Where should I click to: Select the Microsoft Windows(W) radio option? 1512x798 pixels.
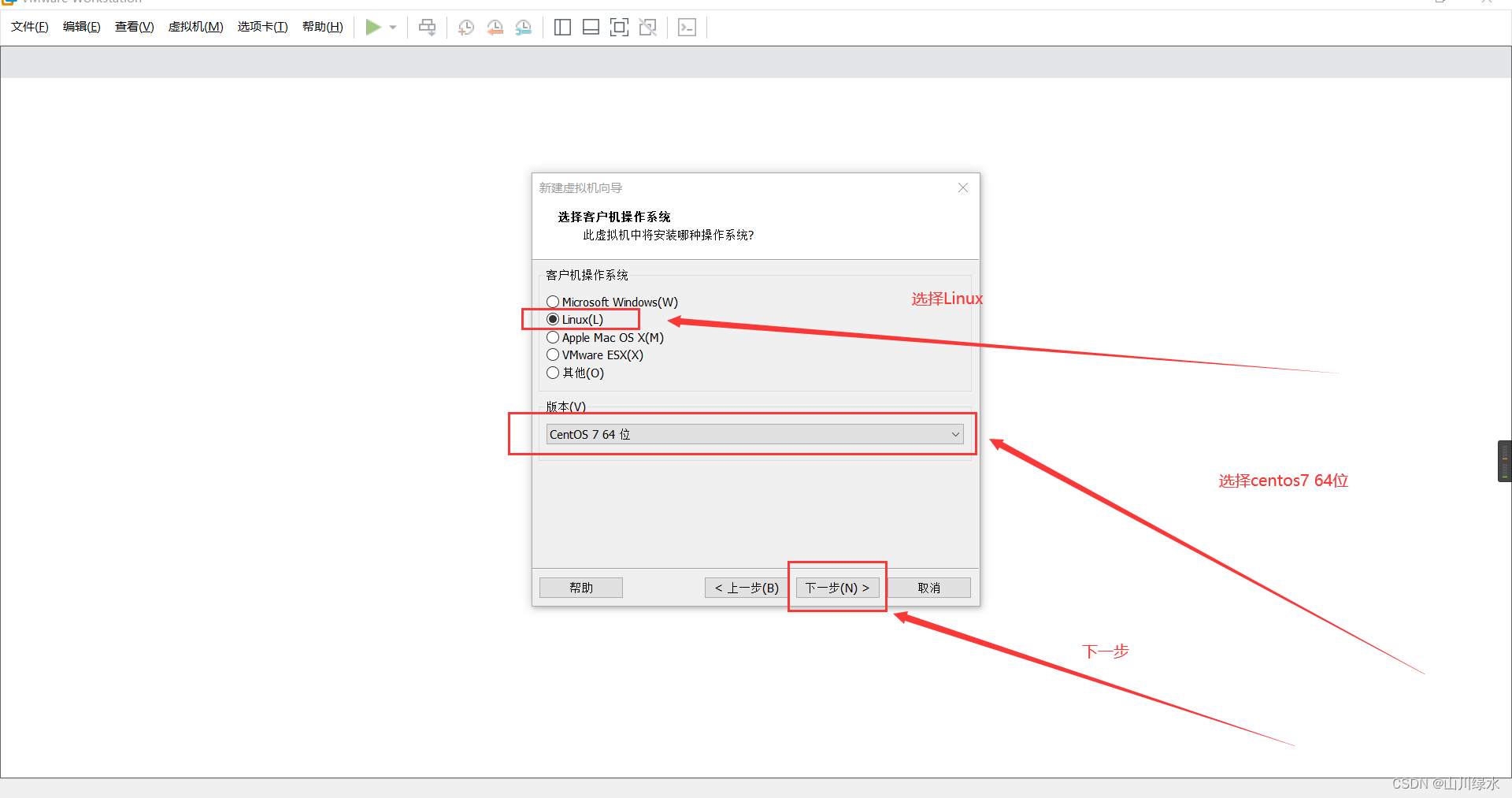[612, 302]
